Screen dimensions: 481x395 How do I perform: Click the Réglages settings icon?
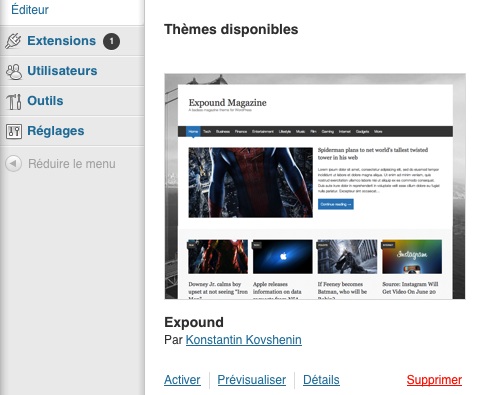pos(14,131)
